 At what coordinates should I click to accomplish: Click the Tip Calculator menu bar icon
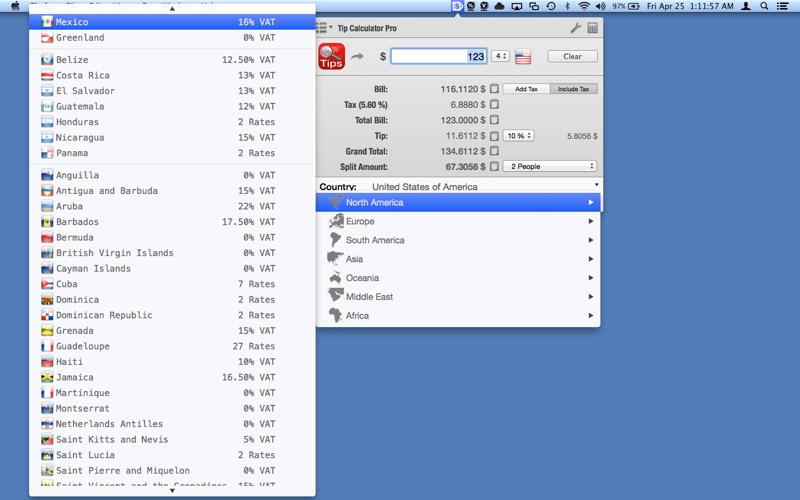pyautogui.click(x=457, y=6)
